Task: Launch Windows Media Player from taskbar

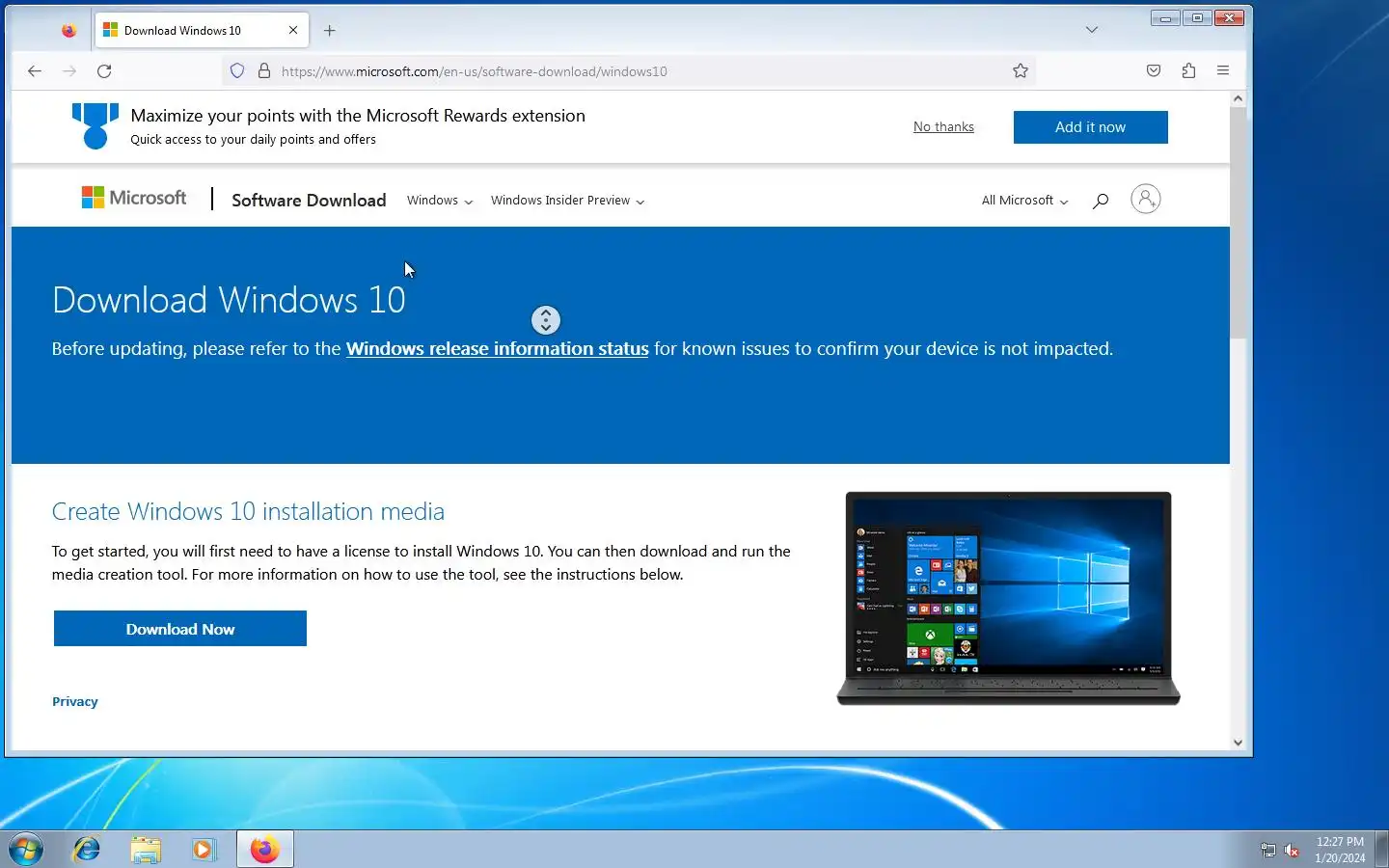Action: [204, 850]
